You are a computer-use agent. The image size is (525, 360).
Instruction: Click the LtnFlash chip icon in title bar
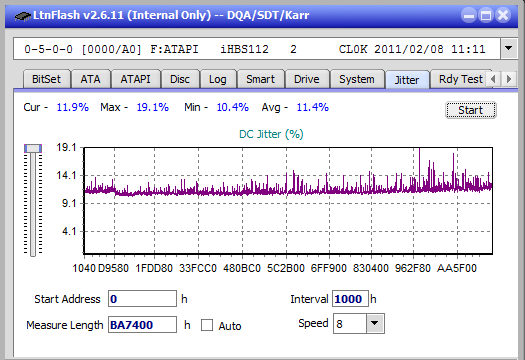(x=23, y=16)
